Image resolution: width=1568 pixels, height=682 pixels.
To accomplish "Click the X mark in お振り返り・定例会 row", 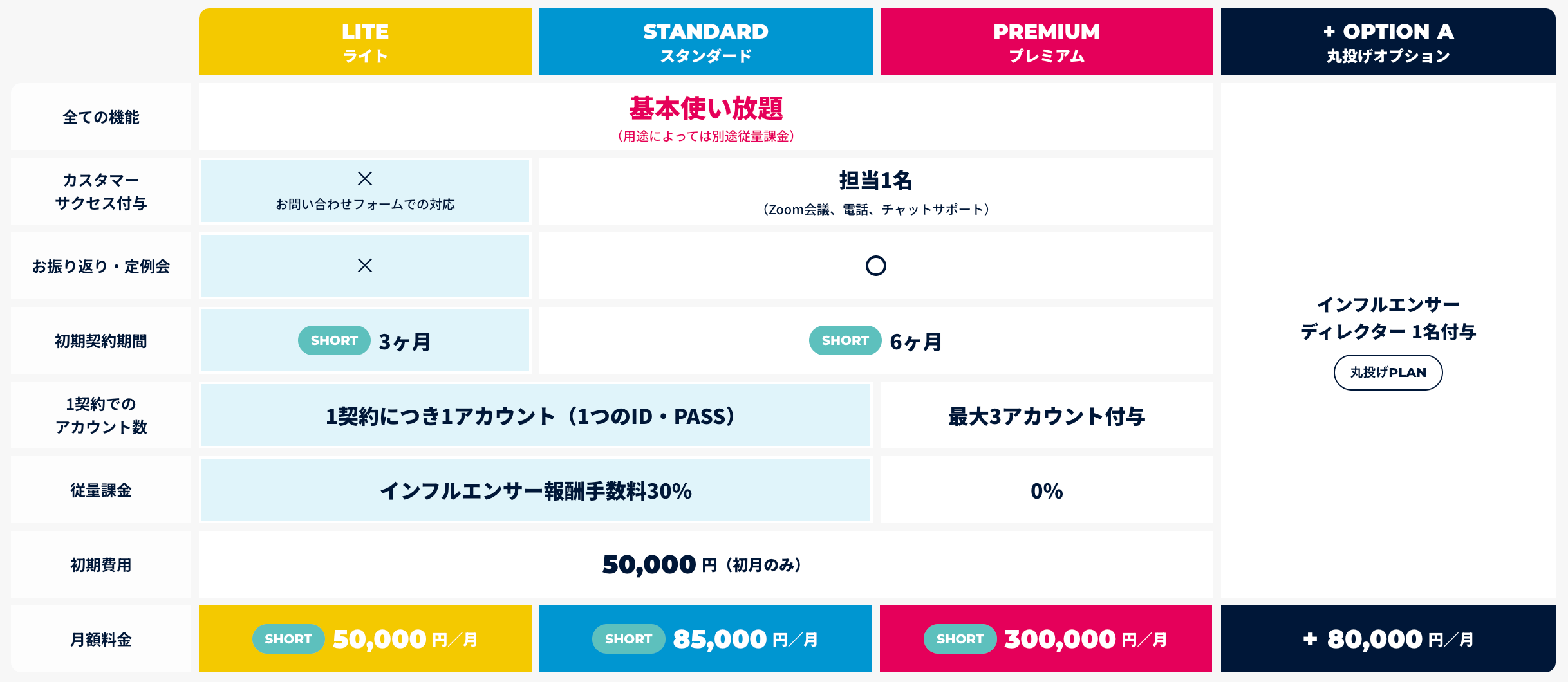I will (x=365, y=265).
